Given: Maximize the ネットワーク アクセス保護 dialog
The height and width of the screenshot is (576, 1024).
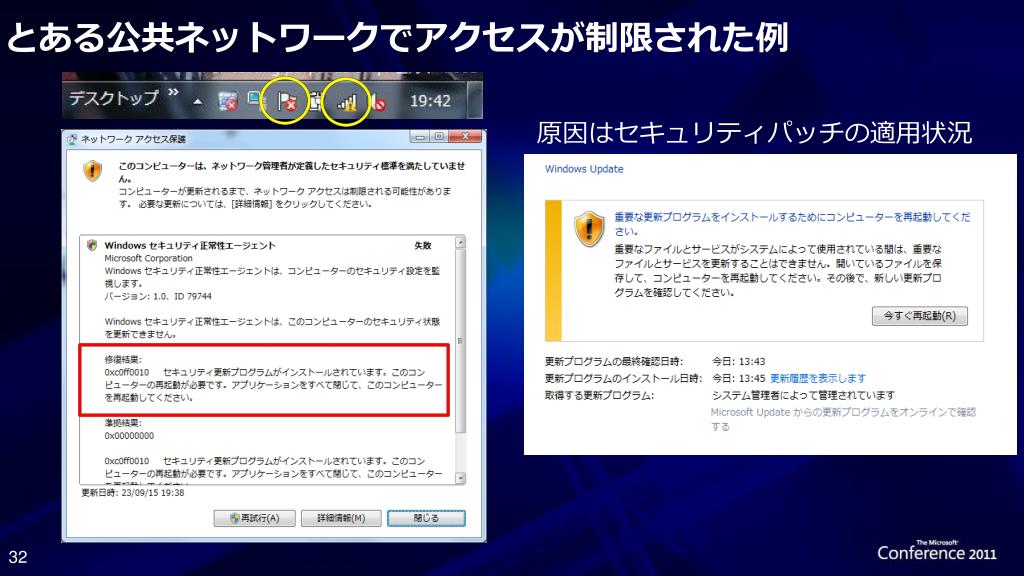Looking at the screenshot, I should [439, 136].
